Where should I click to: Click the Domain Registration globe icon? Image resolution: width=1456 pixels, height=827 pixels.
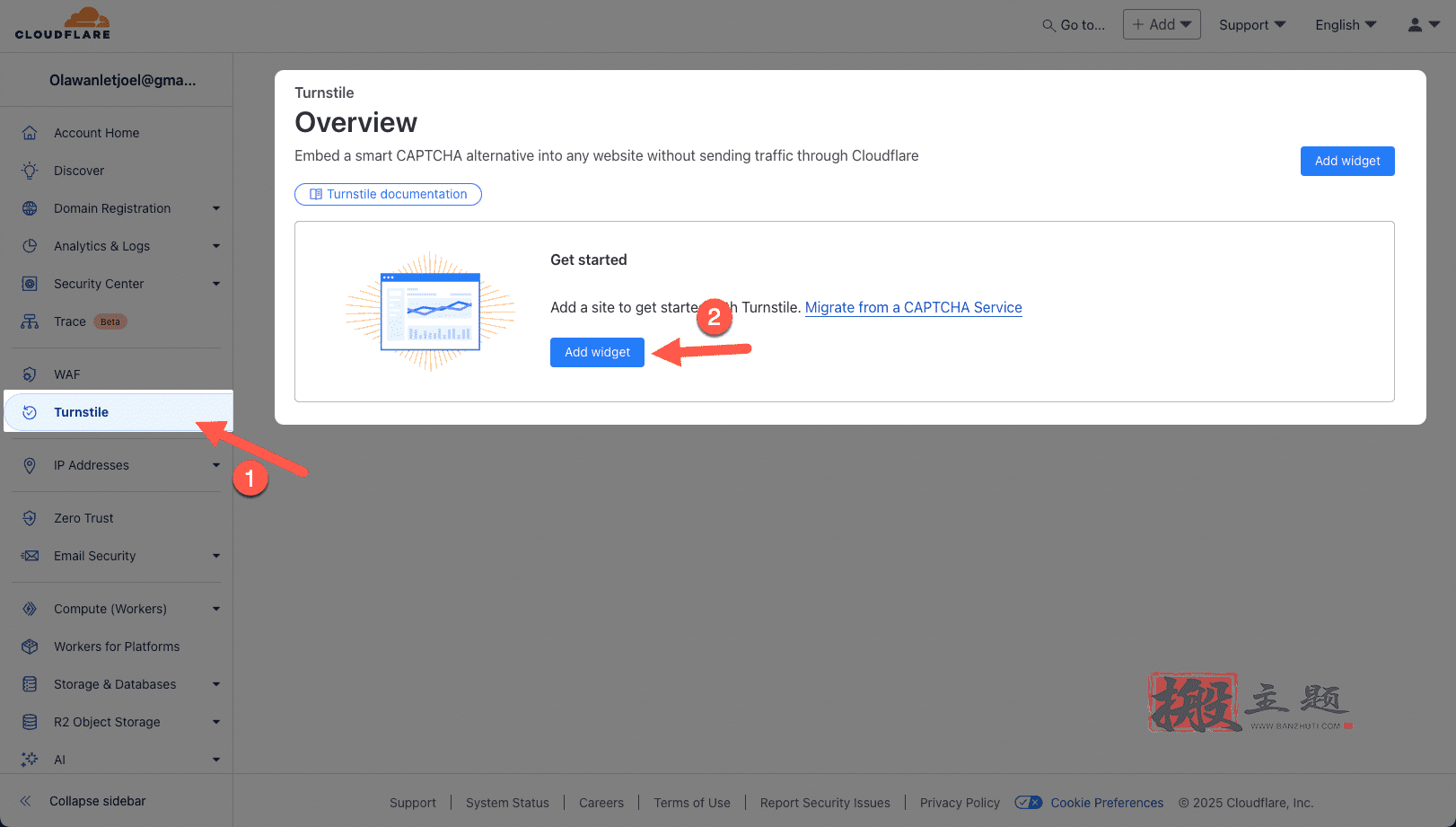tap(30, 208)
